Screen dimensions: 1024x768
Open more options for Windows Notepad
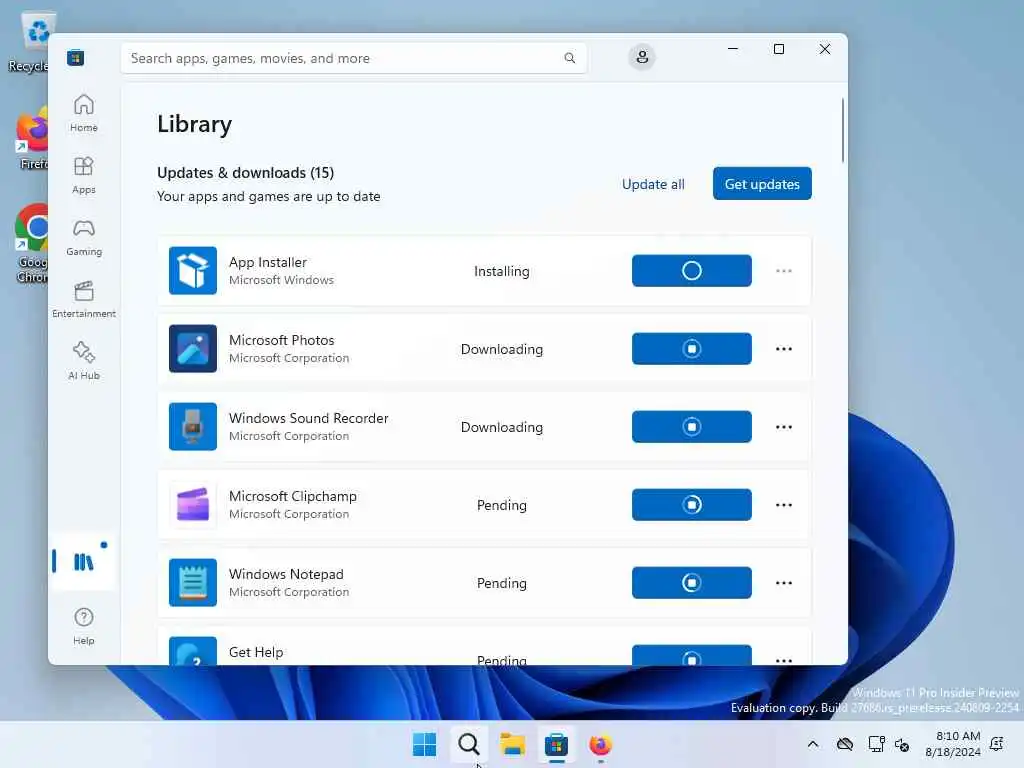[784, 583]
